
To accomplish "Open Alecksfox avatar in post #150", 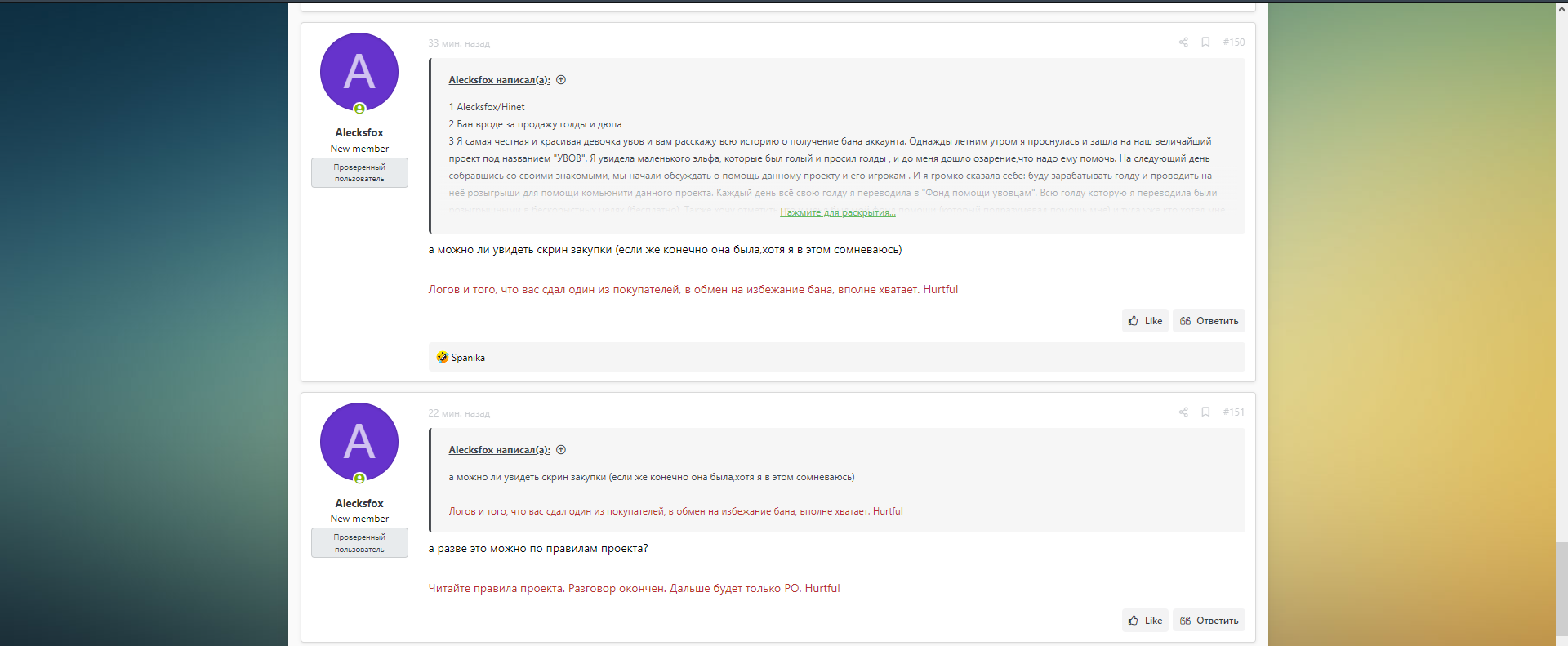I will 359,72.
